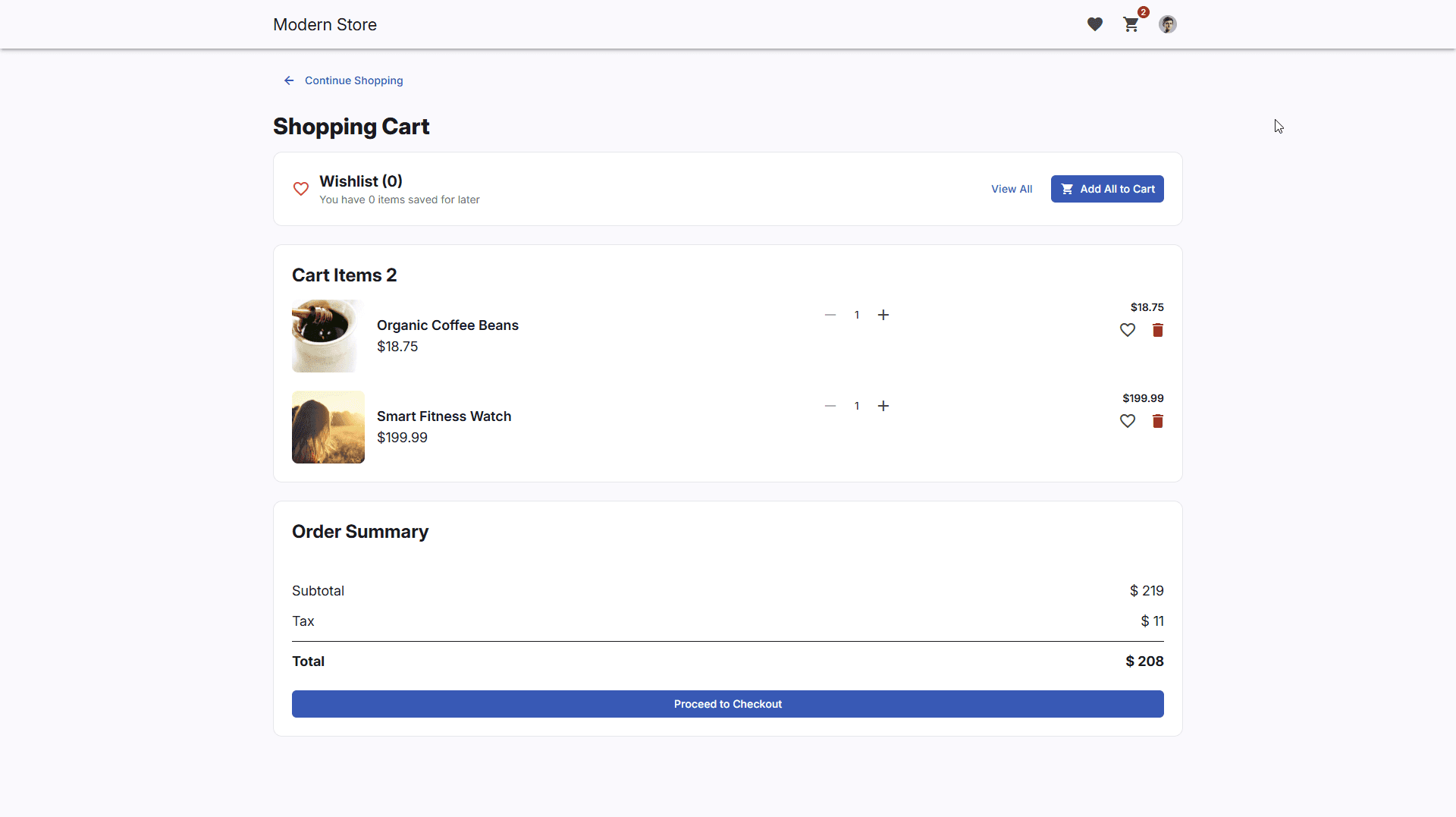Click the red heart icon beside Wishlist (0)
This screenshot has height=817, width=1456.
tap(301, 189)
